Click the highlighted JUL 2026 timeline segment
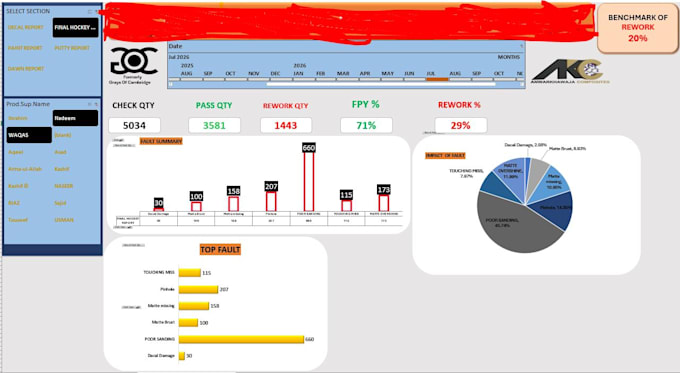The image size is (680, 373). pos(437,79)
